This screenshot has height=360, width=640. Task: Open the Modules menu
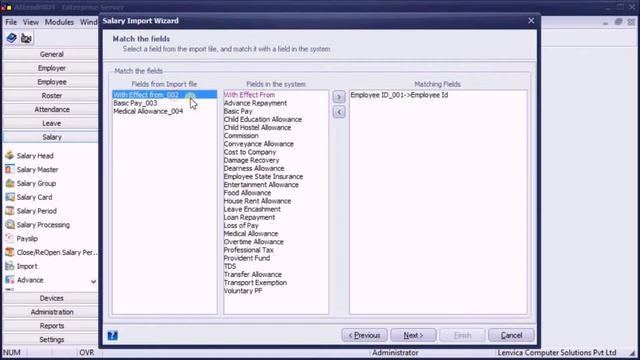click(59, 22)
